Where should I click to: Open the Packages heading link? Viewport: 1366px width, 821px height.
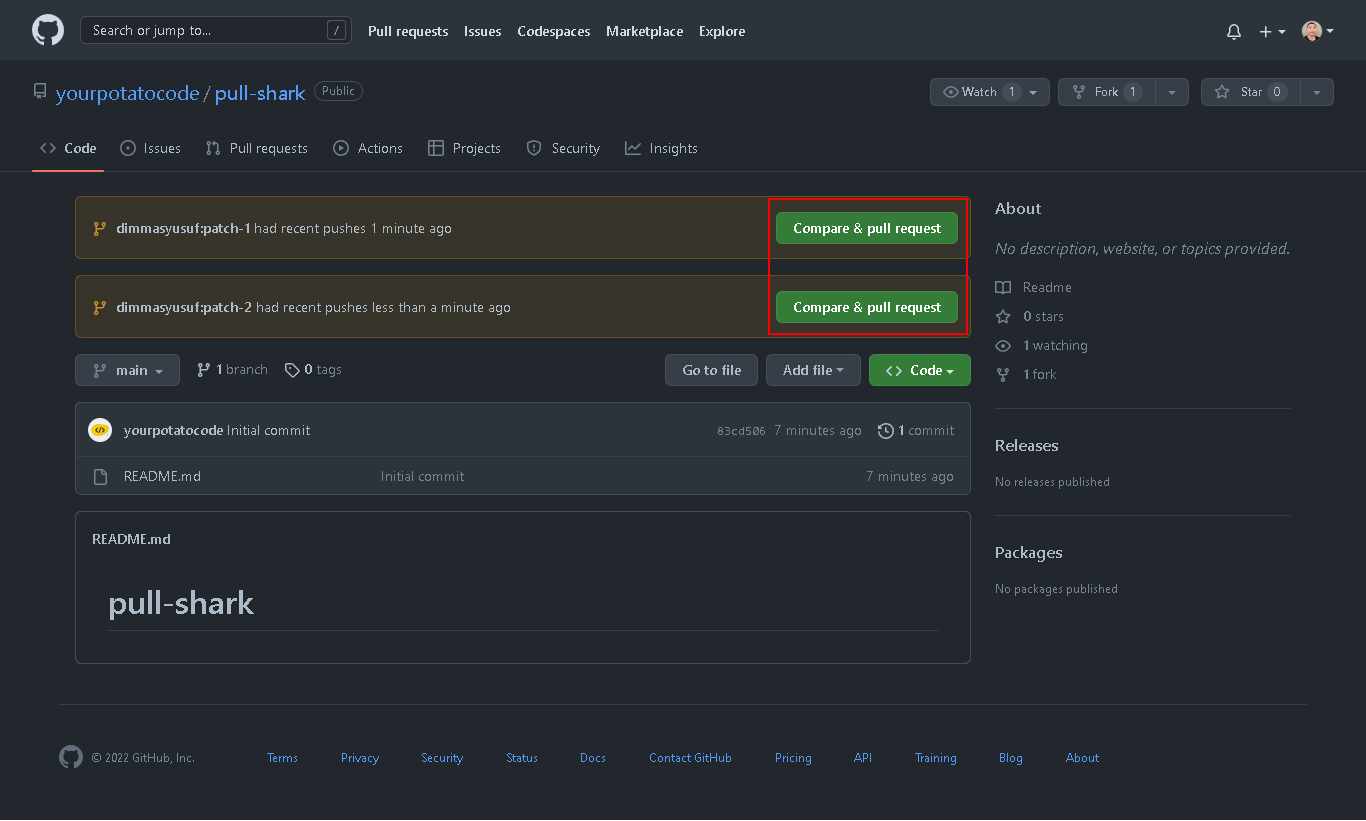pos(1028,552)
